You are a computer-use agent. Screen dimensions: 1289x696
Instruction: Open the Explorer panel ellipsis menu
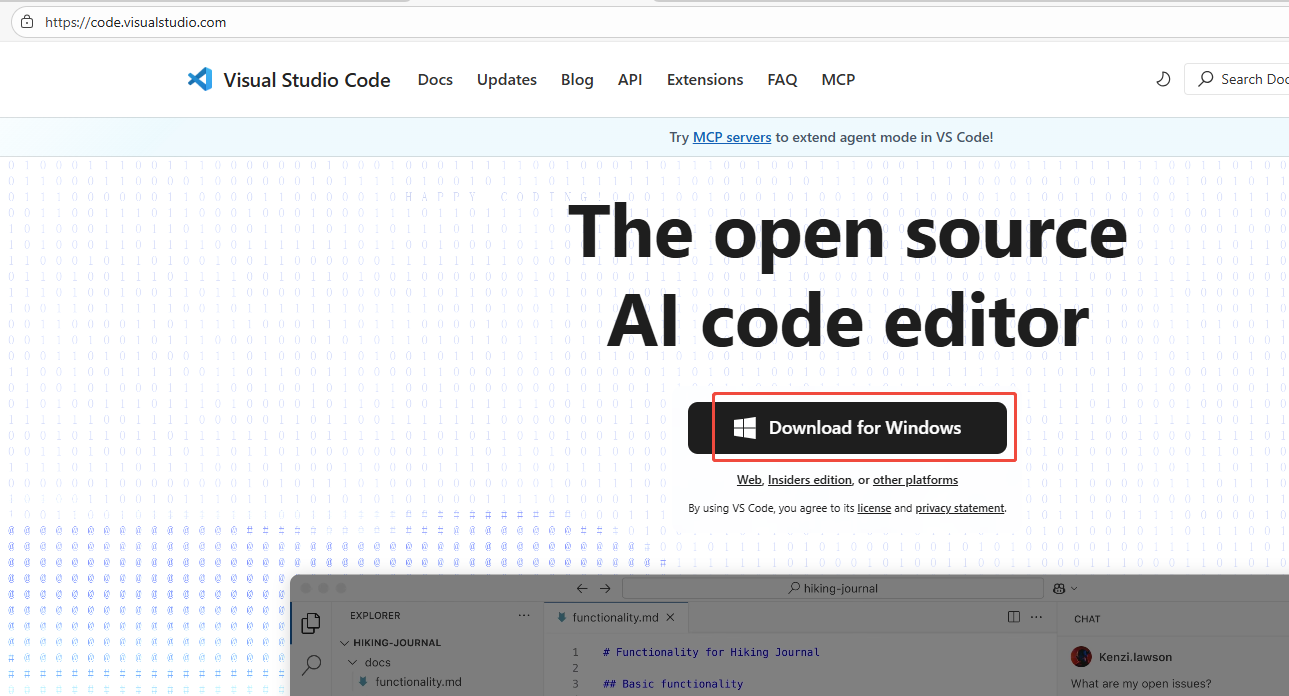524,616
